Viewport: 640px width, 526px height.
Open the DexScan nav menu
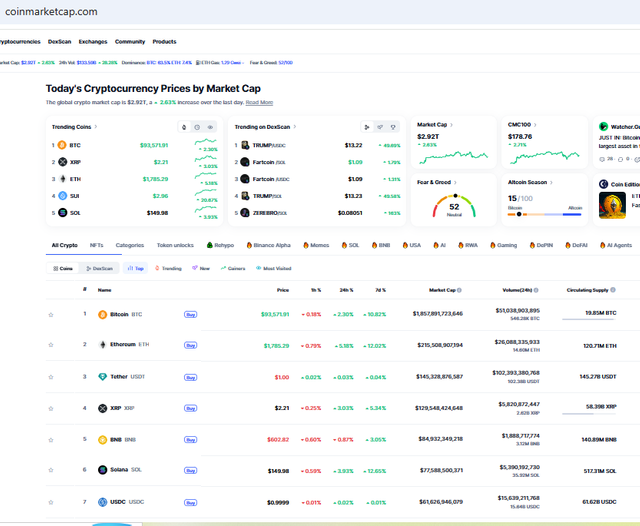pyautogui.click(x=60, y=42)
